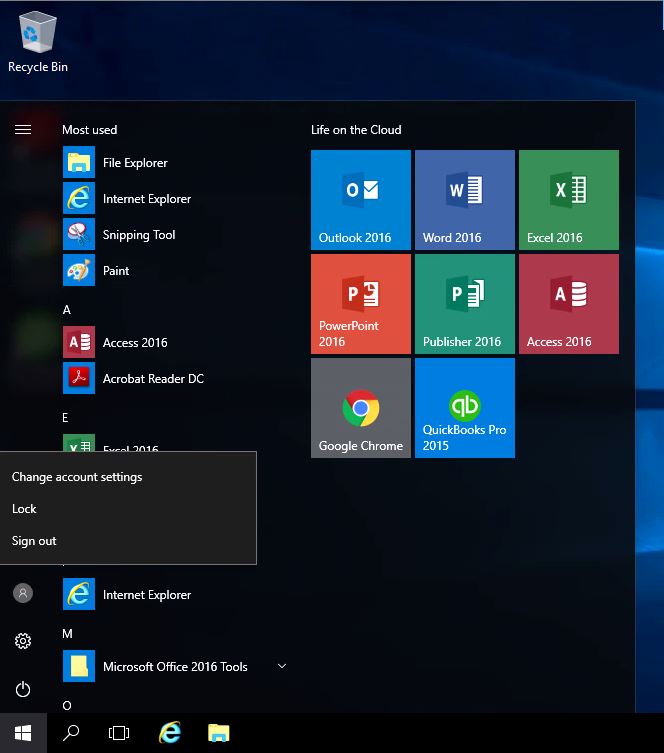
Task: Open File Explorer in Most used list
Action: point(175,163)
